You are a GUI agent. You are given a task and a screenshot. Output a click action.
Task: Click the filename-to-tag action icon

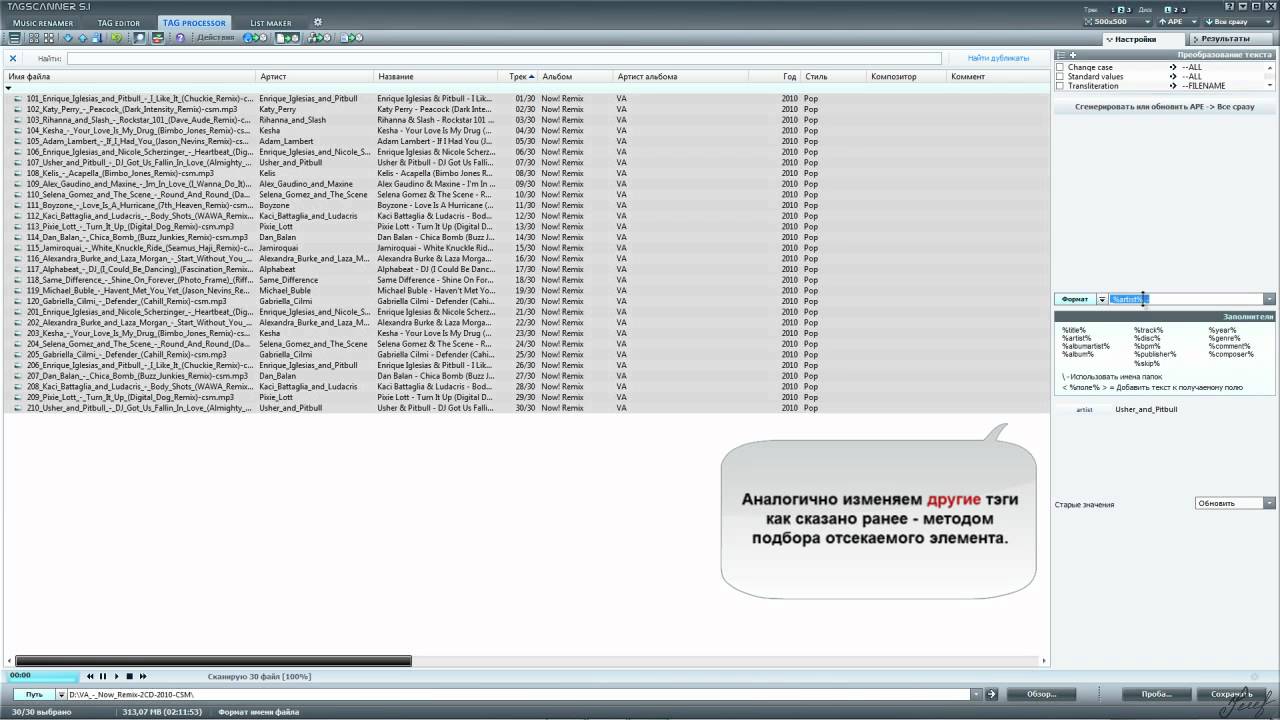pos(287,38)
